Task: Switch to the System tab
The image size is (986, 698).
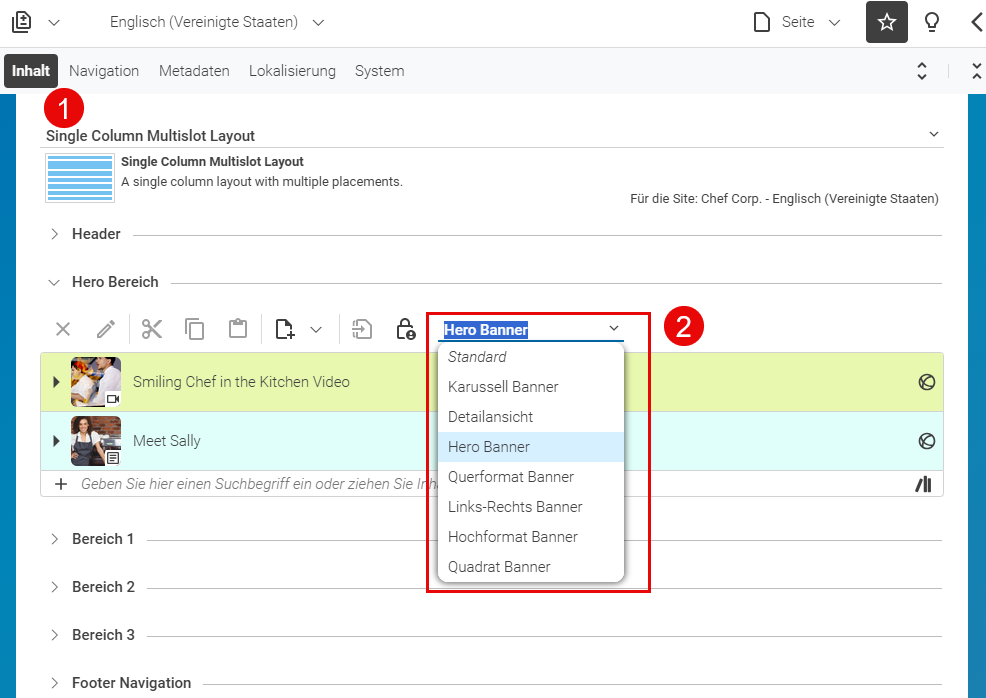Action: [379, 70]
